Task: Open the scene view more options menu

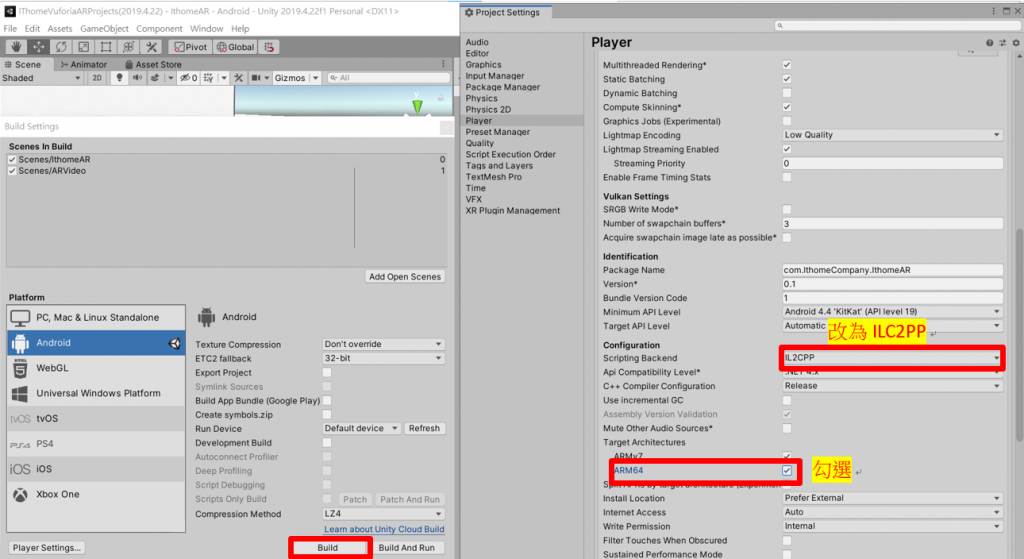Action: coord(443,64)
